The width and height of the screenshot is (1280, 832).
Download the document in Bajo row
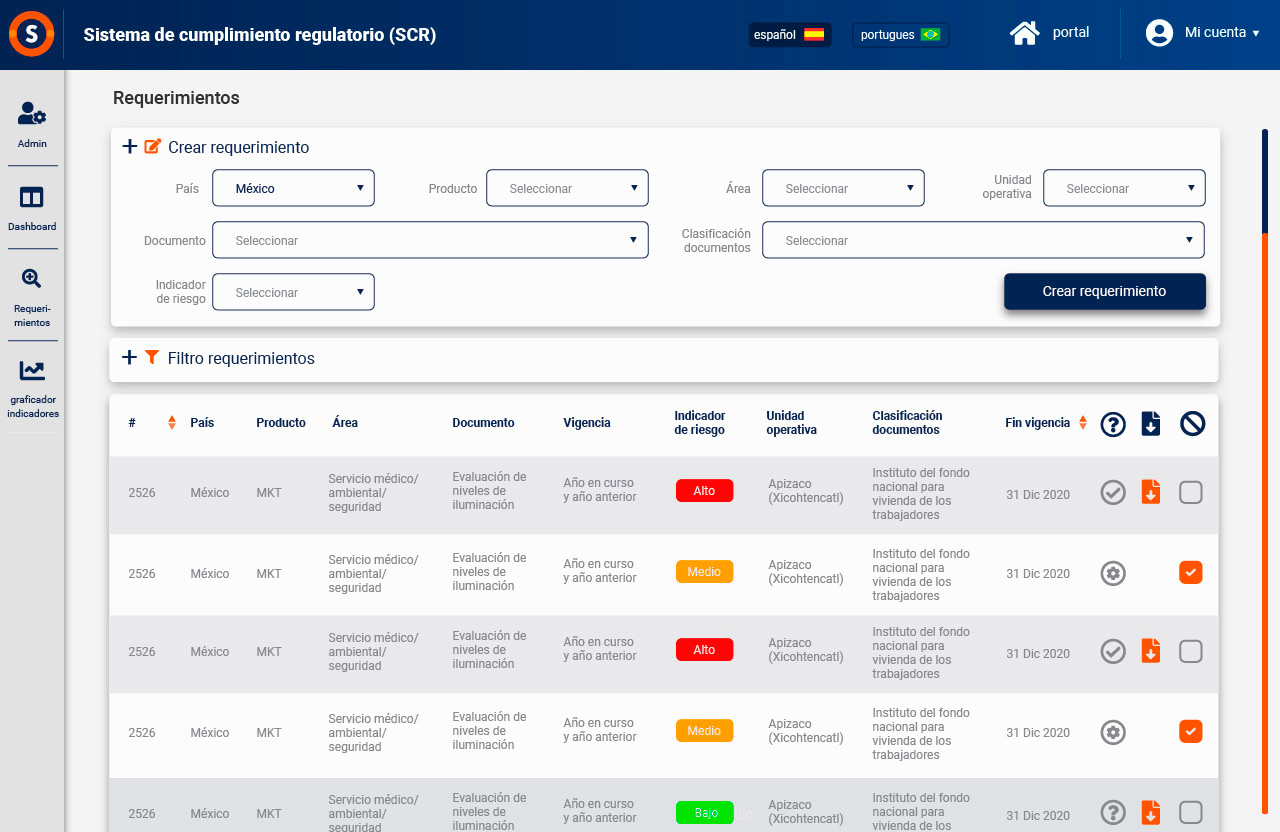click(1151, 812)
